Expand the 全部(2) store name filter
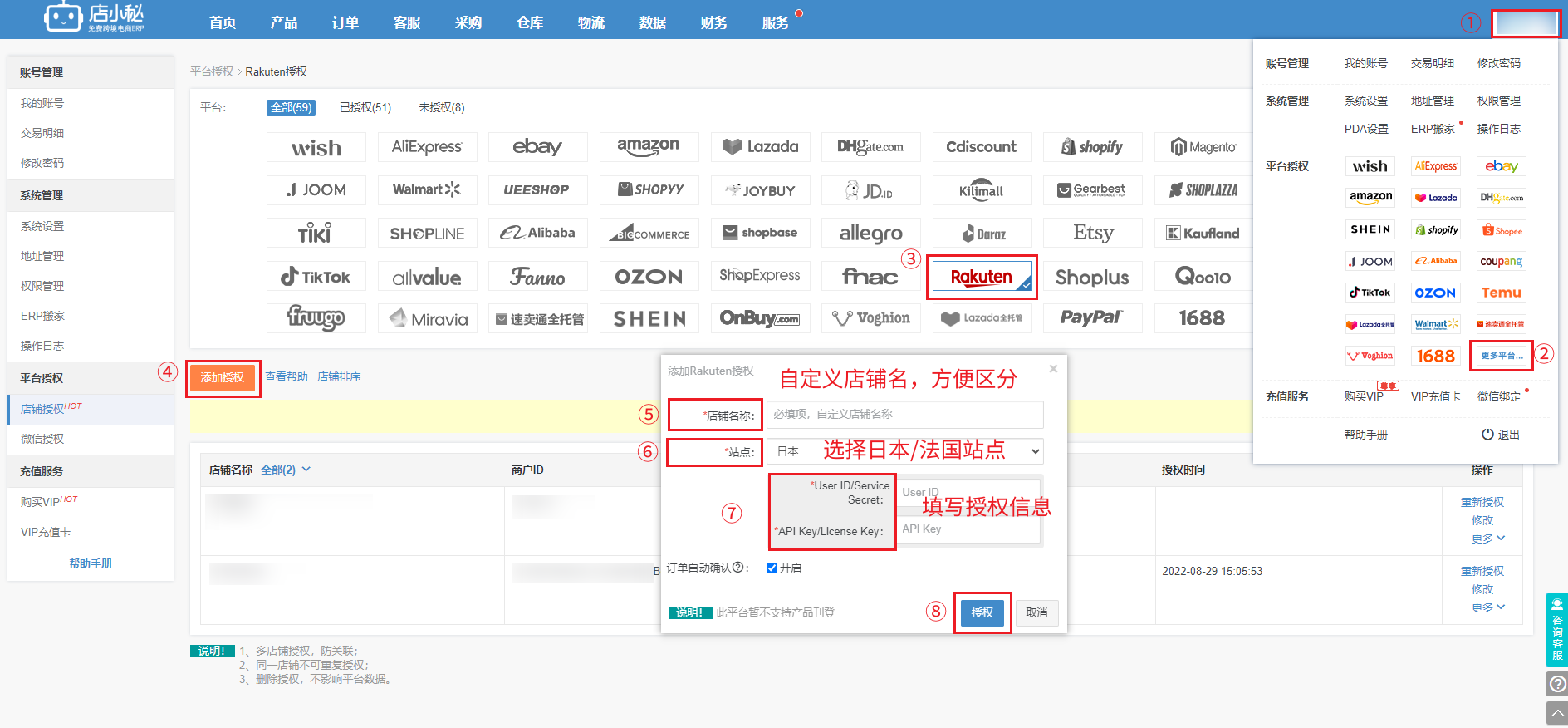 (286, 470)
